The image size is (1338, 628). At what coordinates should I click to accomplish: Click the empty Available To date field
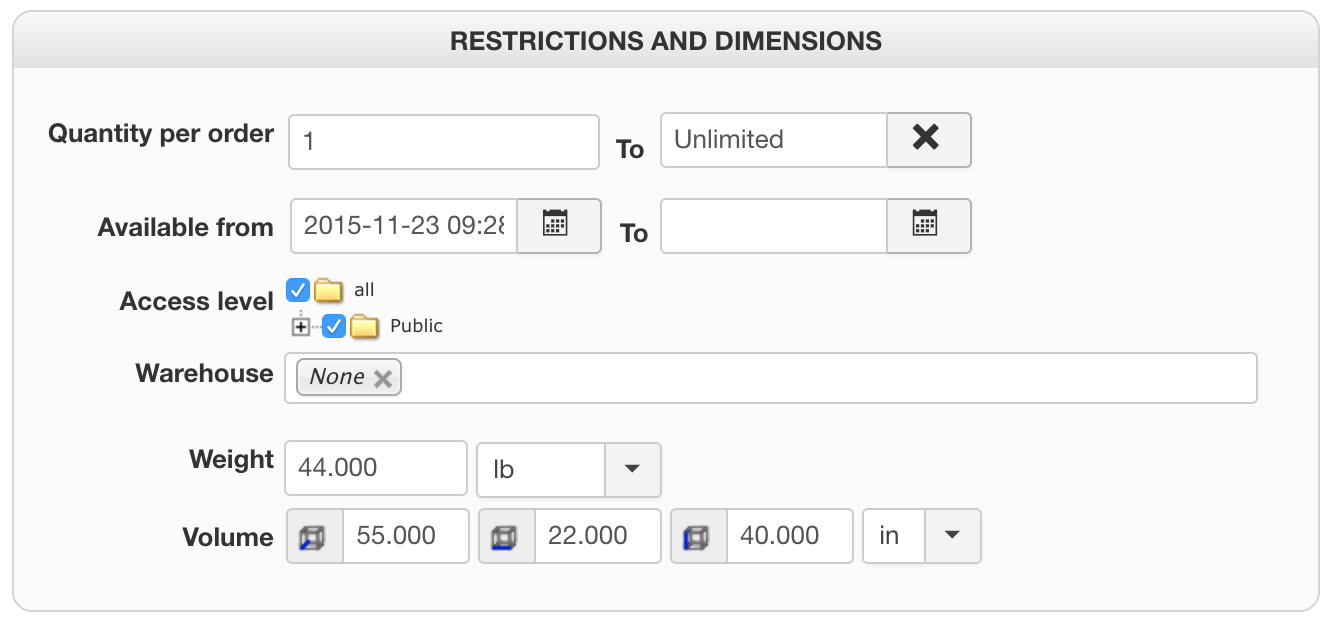[x=773, y=225]
